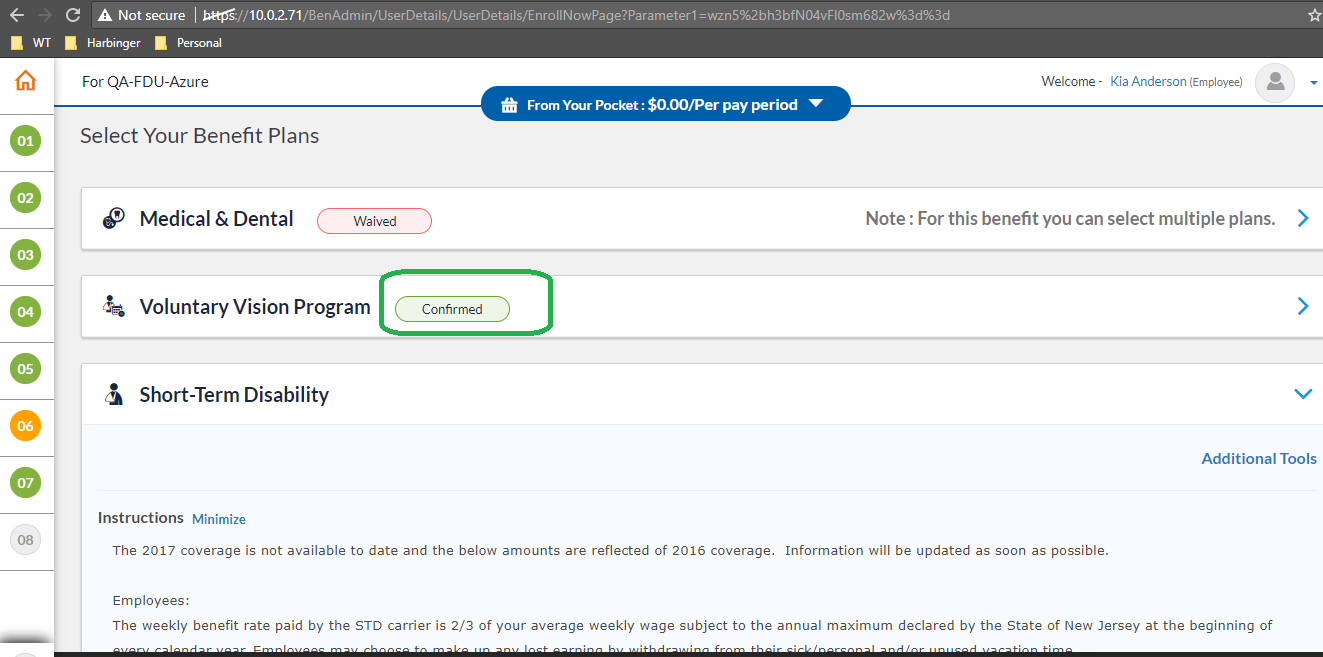
Task: Reload the page with browser refresh icon
Action: [x=73, y=15]
